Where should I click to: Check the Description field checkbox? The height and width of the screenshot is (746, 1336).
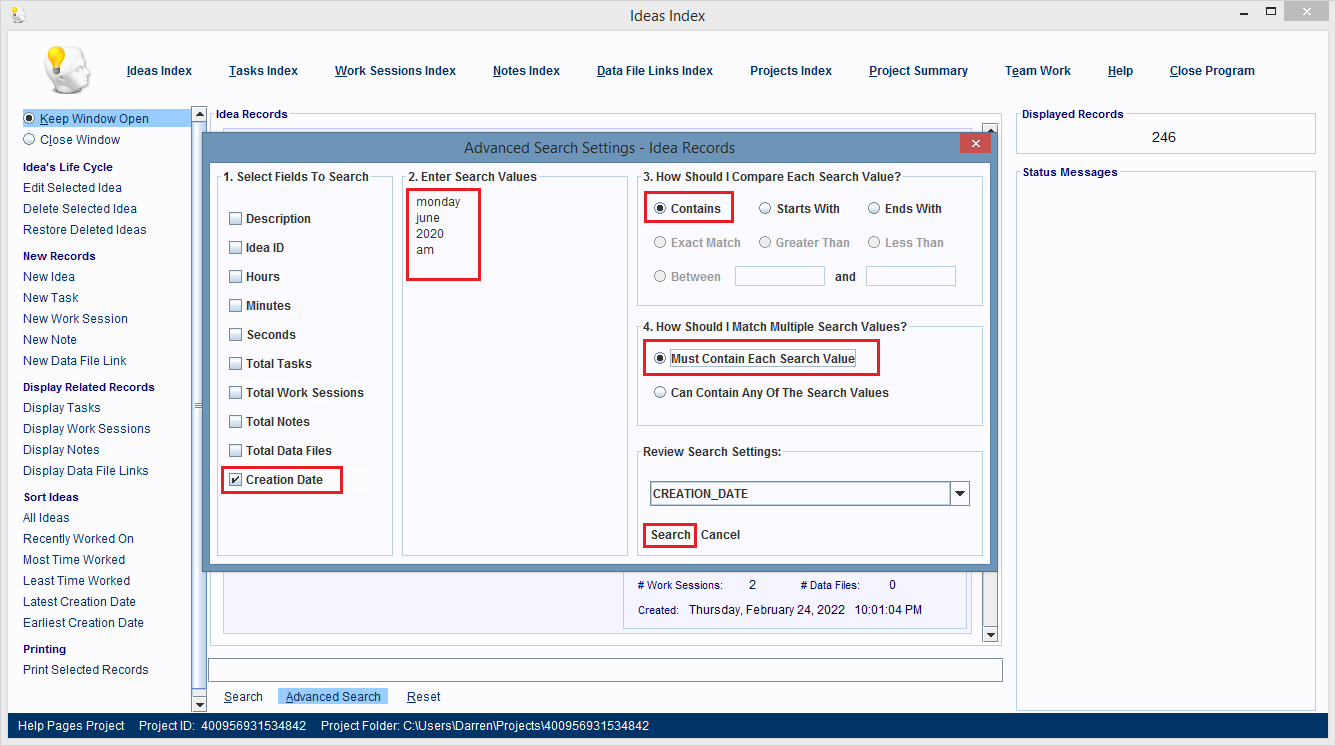tap(236, 219)
